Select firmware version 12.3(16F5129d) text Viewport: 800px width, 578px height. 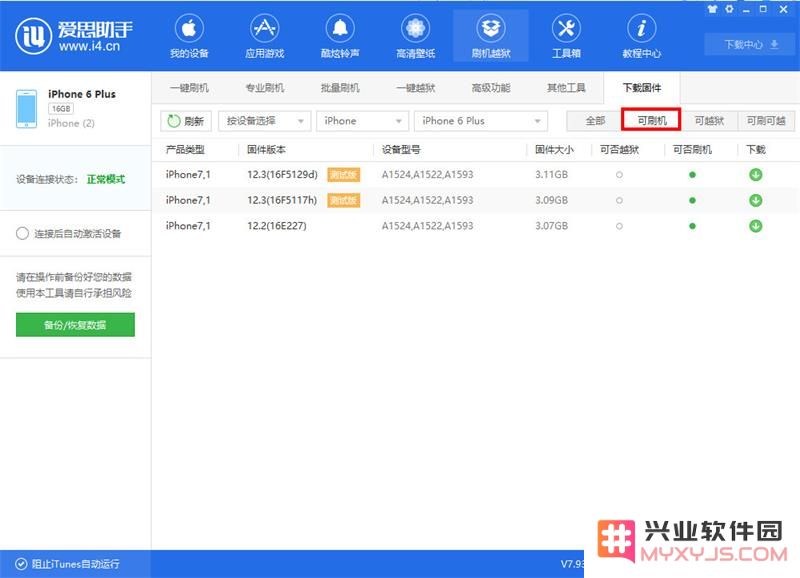tap(282, 174)
